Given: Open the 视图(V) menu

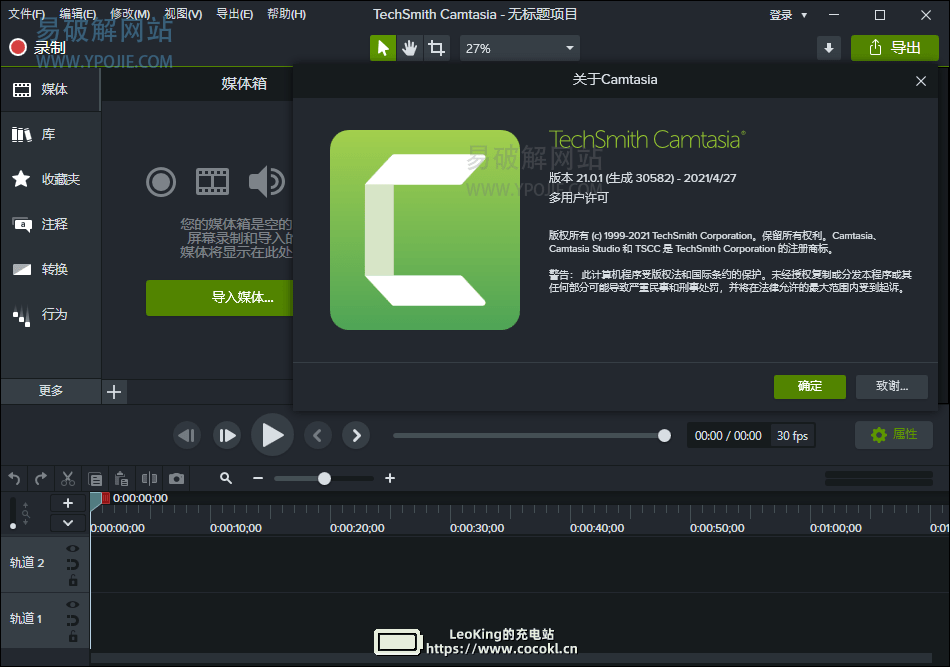Looking at the screenshot, I should 183,14.
